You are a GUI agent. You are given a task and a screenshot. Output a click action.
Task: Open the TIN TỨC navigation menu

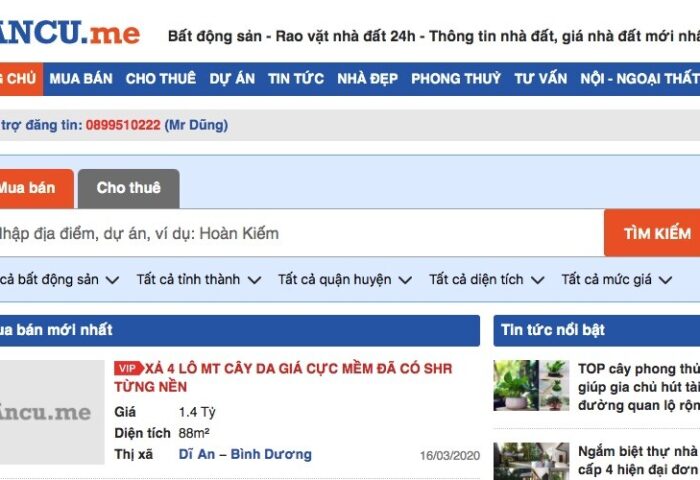click(295, 78)
